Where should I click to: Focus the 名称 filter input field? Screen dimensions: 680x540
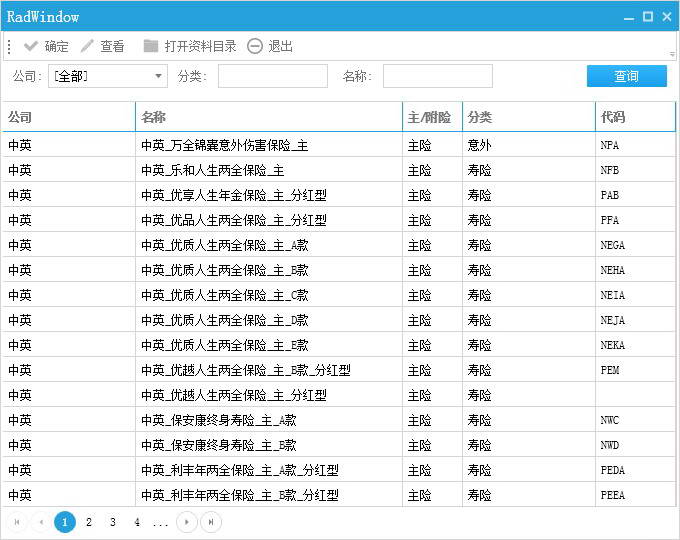click(438, 76)
